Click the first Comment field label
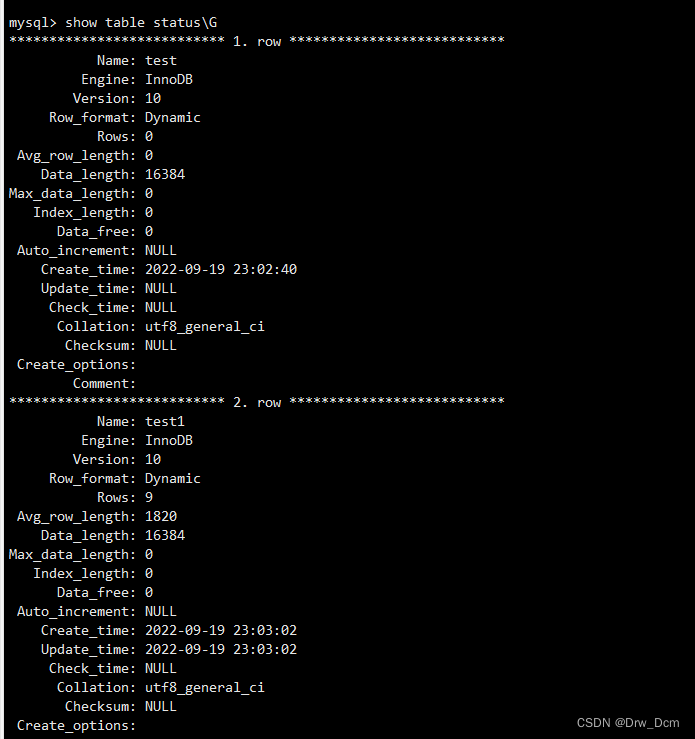The image size is (695, 739). point(104,384)
